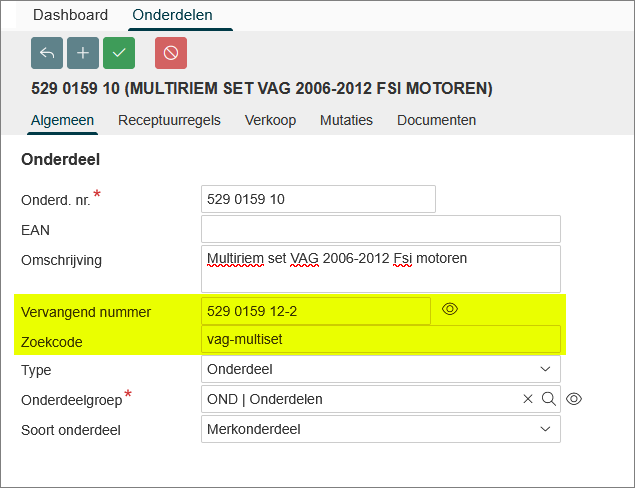
Task: Click in the Omschrijving text area
Action: [380, 269]
